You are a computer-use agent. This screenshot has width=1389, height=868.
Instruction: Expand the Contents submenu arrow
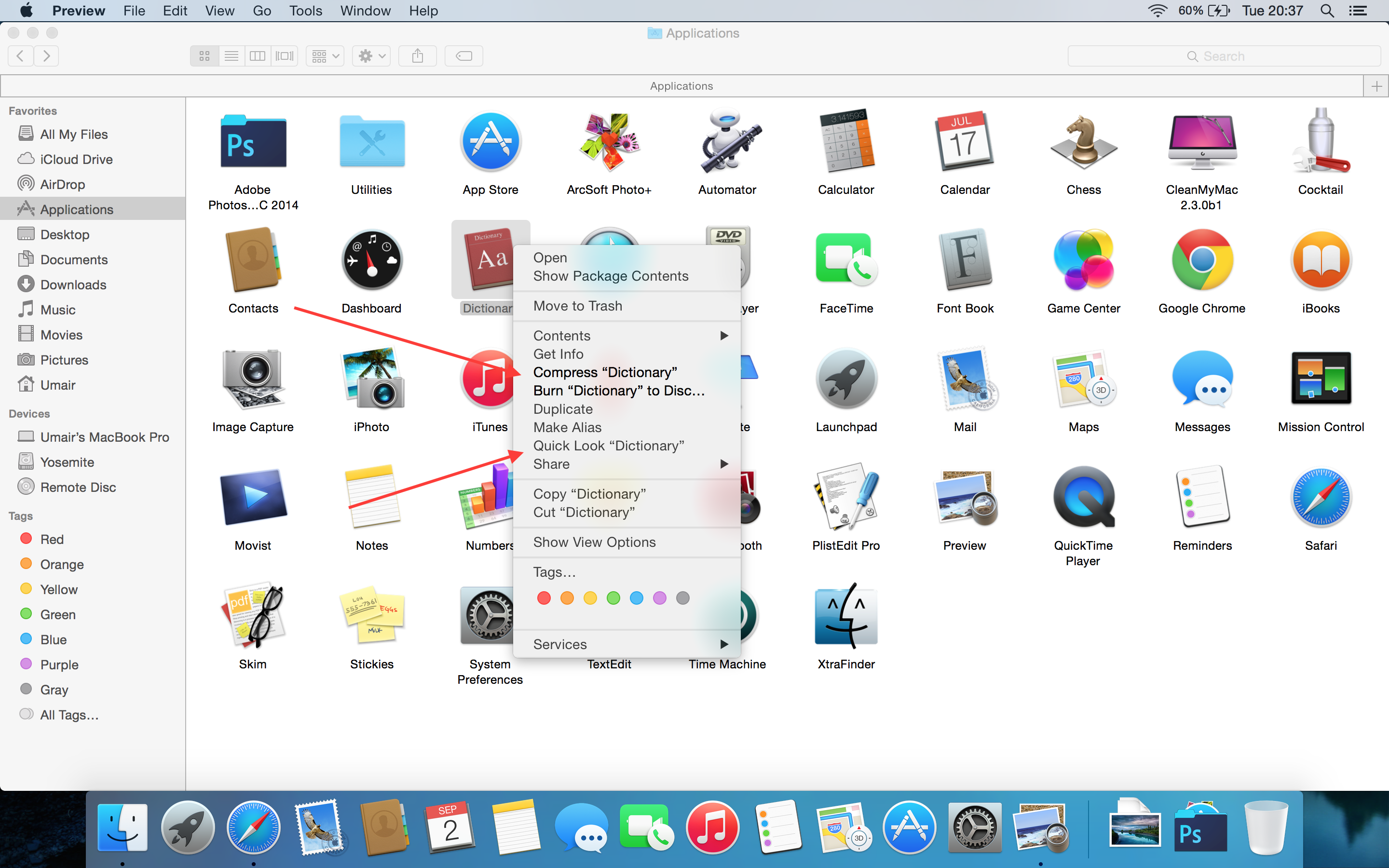tap(724, 335)
